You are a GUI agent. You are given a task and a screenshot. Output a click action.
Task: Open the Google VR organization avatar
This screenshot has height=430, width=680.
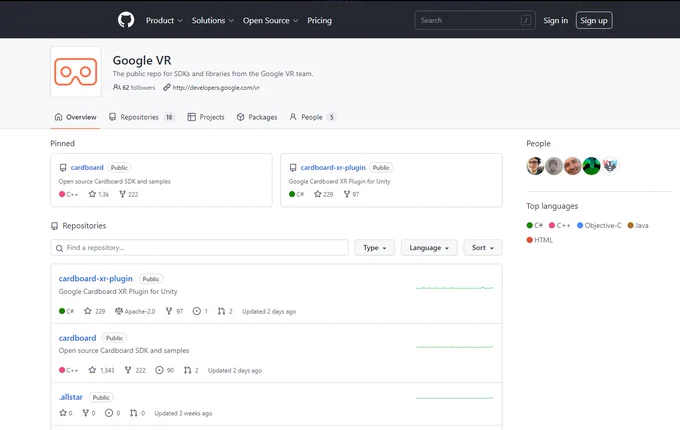tap(76, 72)
